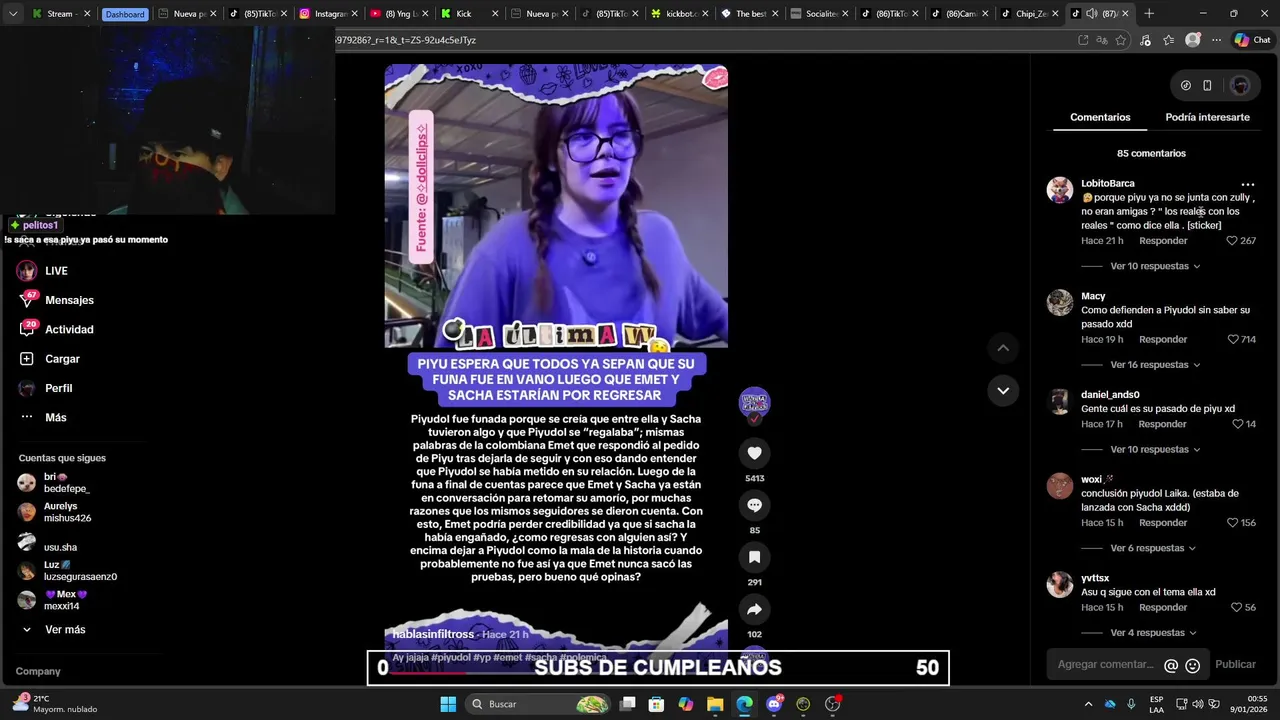Screen dimensions: 1280x720
Task: Expand Ver 16 respuestas under Macy's comment
Action: point(1155,365)
